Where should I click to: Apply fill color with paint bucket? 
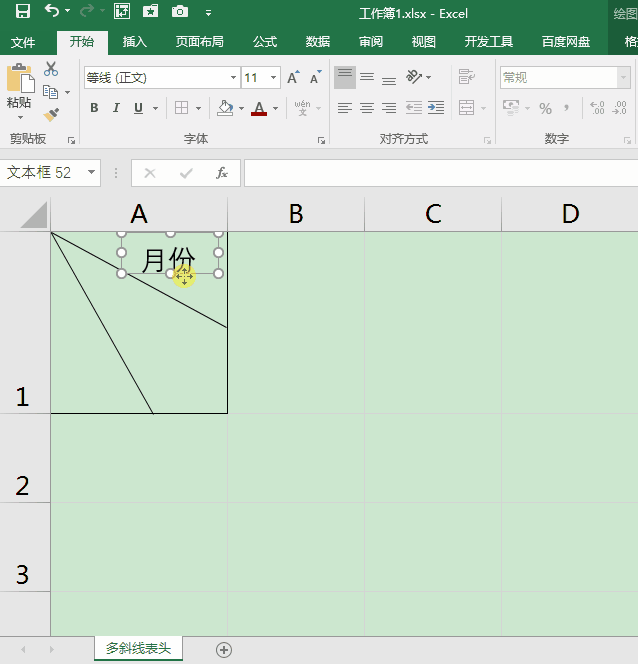[225, 108]
